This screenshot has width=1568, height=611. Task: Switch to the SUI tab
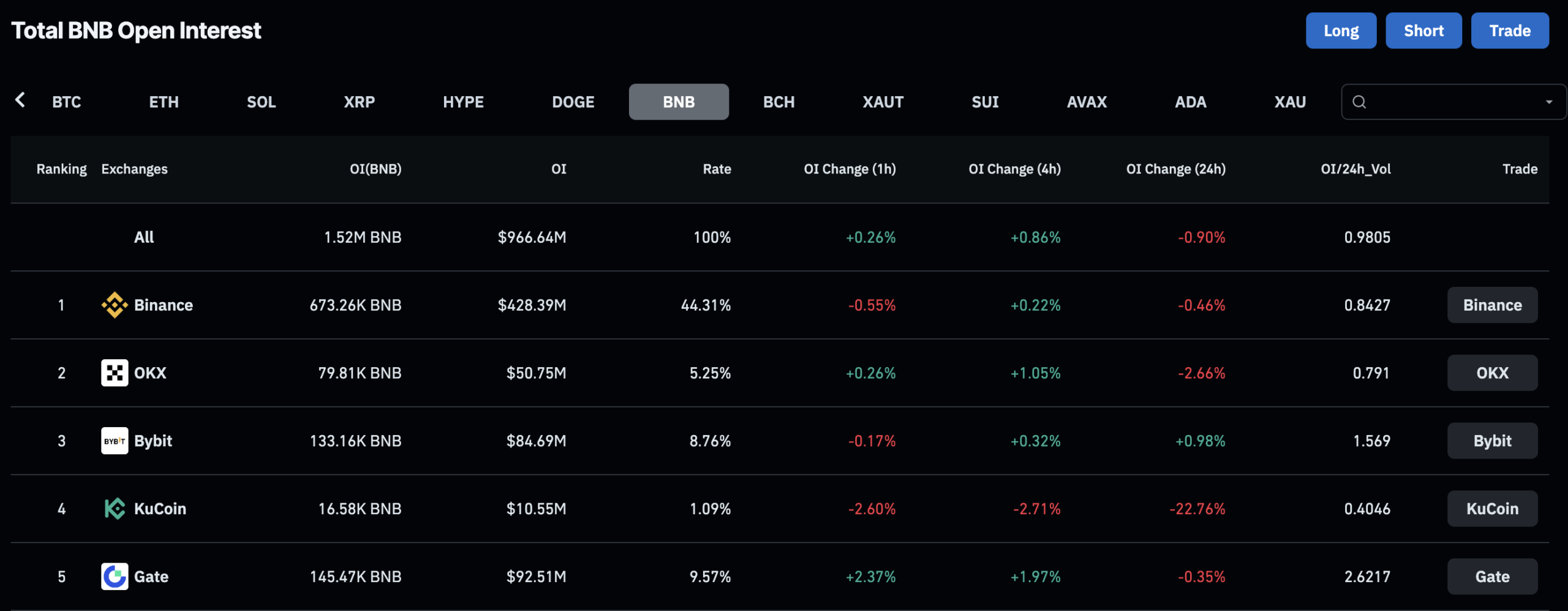tap(986, 102)
